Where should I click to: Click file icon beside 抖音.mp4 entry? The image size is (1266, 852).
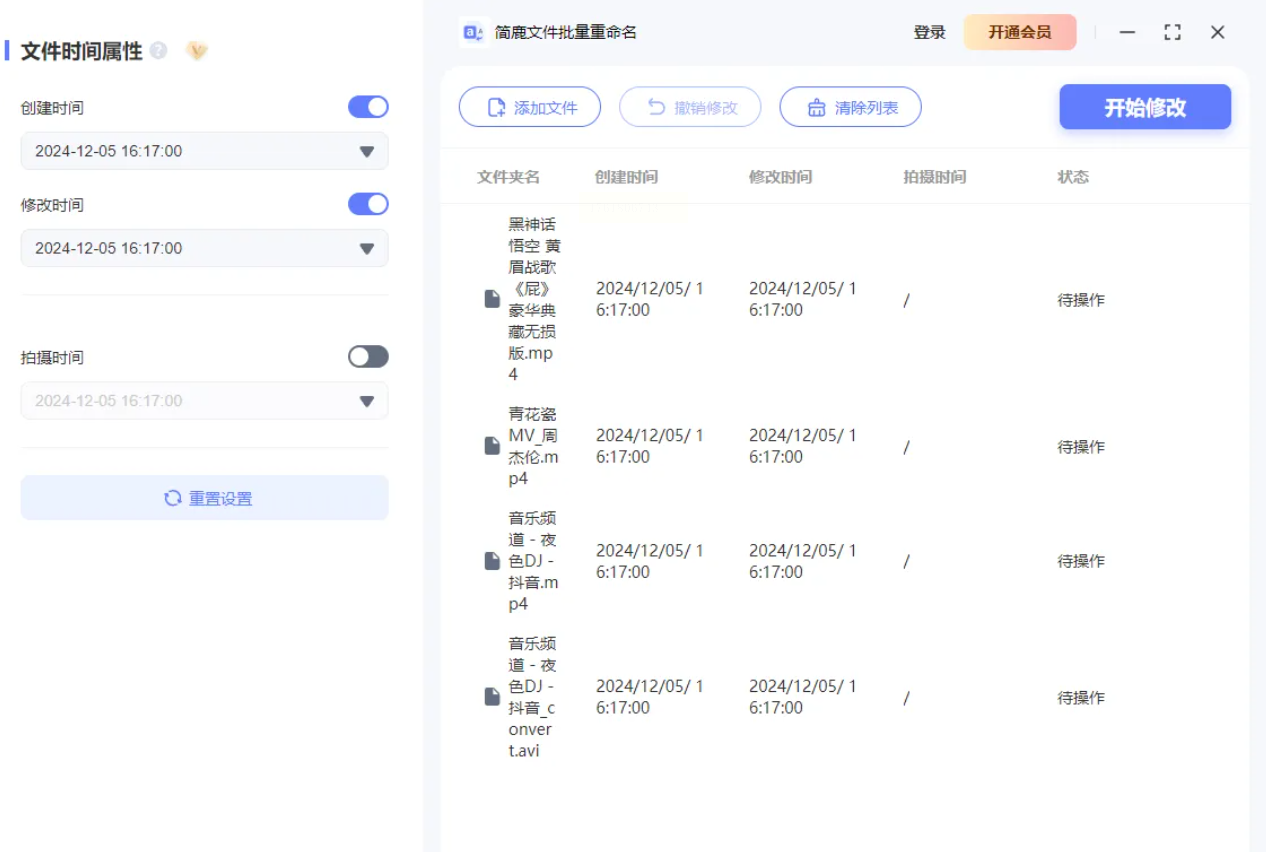tap(492, 561)
